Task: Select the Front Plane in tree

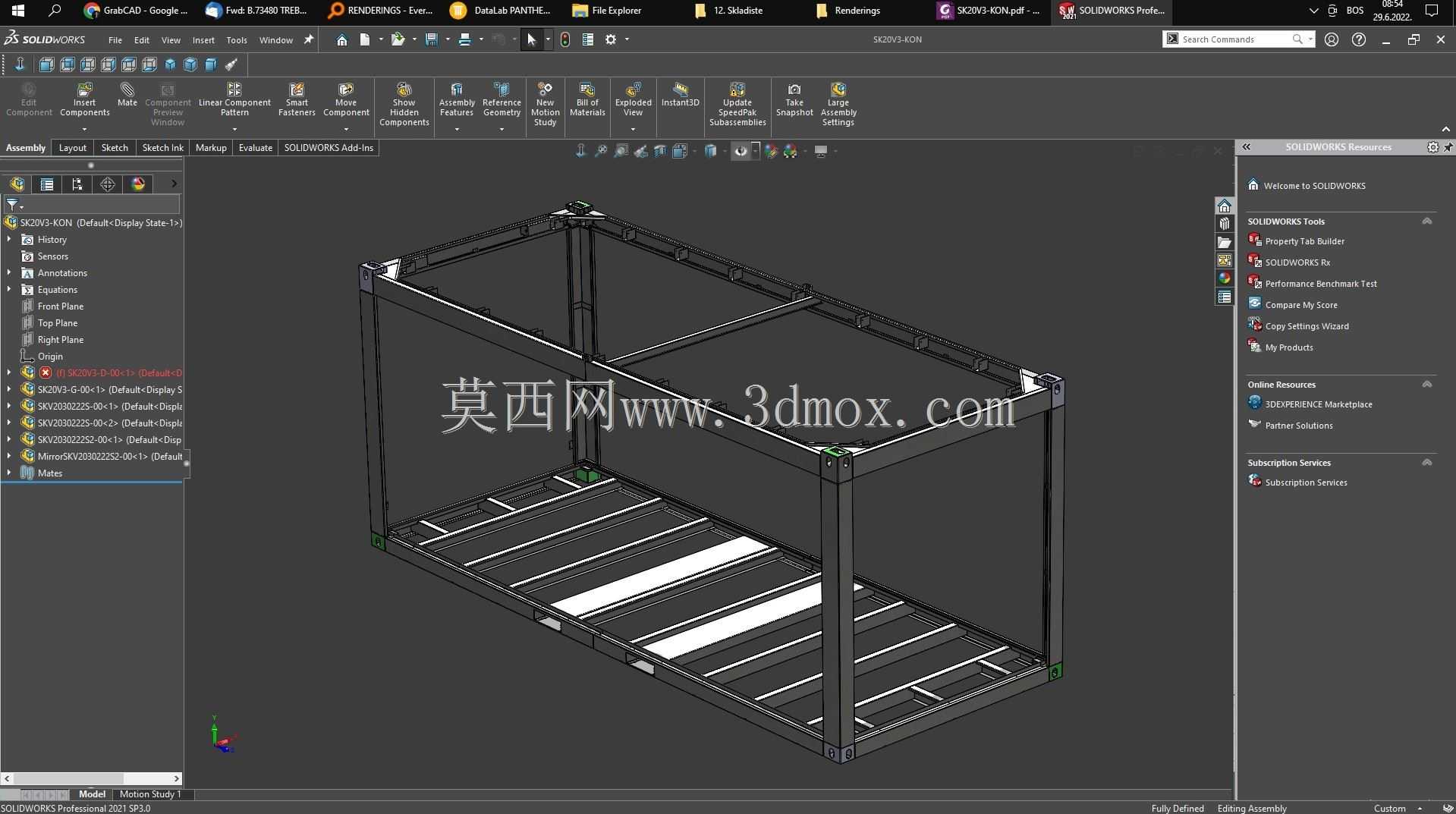Action: pyautogui.click(x=61, y=306)
